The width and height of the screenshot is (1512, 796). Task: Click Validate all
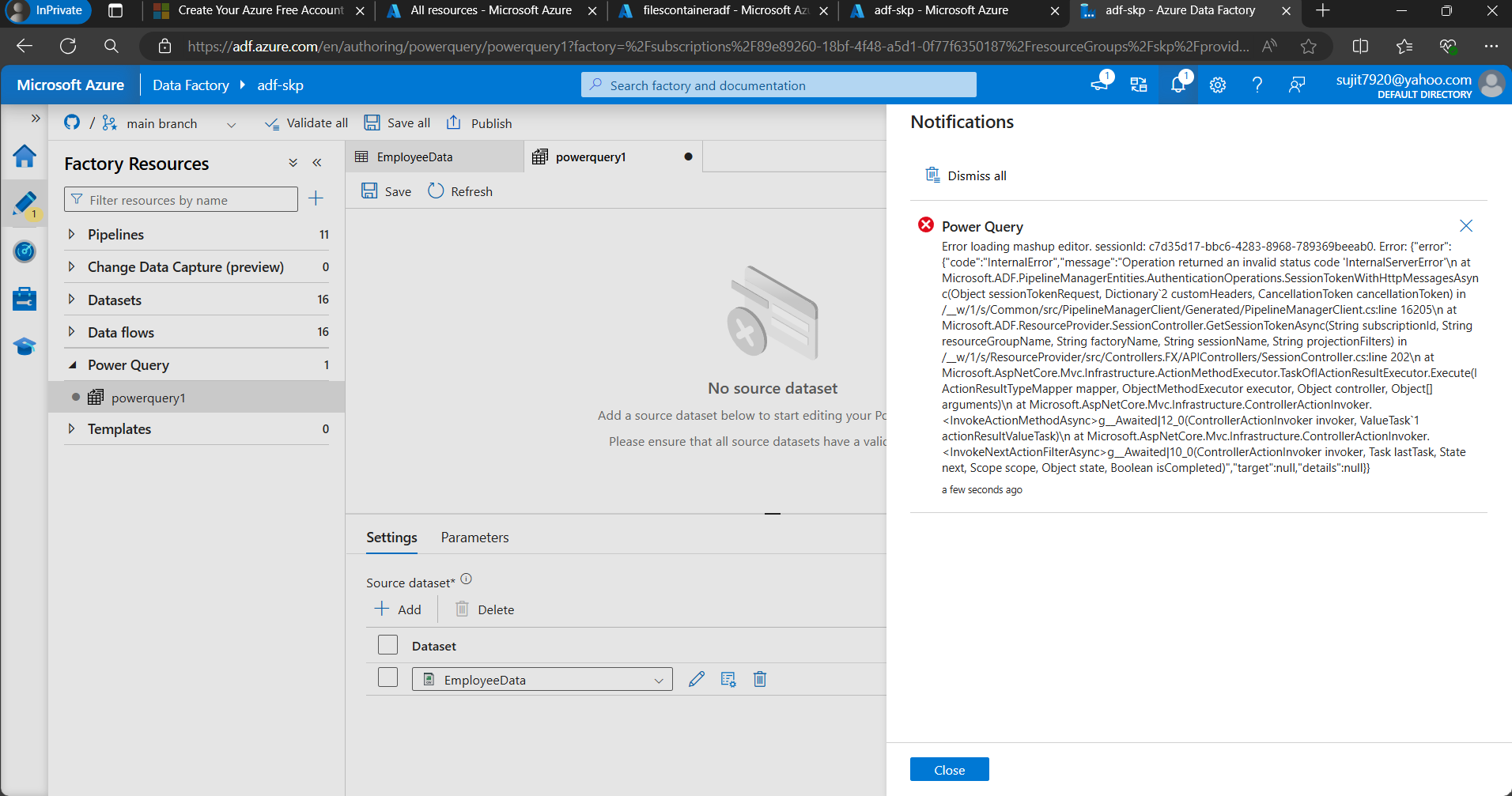click(306, 123)
